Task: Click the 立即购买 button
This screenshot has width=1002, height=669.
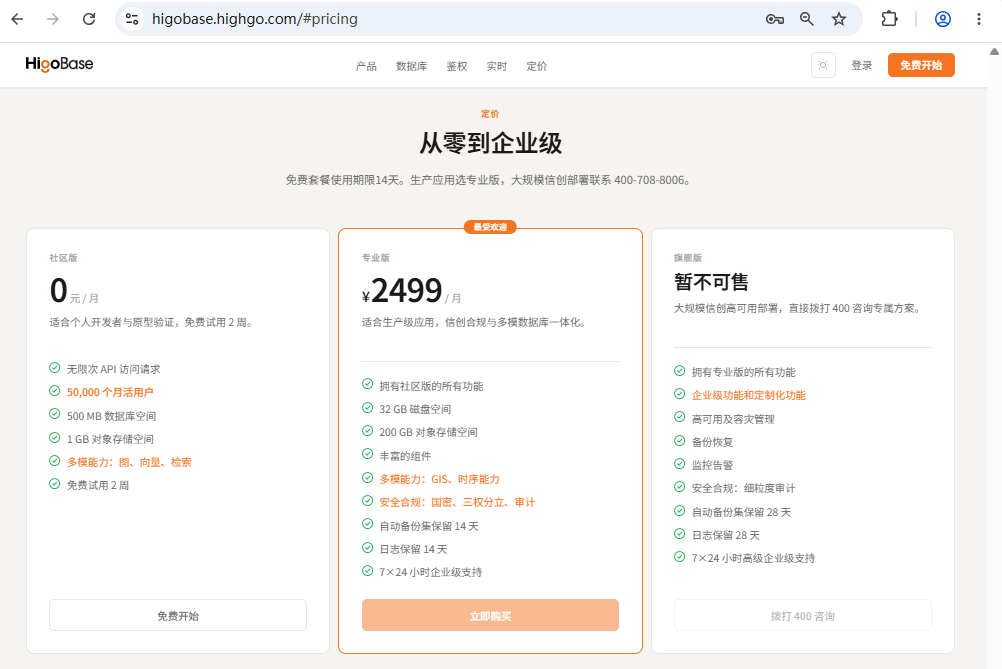Action: tap(490, 615)
